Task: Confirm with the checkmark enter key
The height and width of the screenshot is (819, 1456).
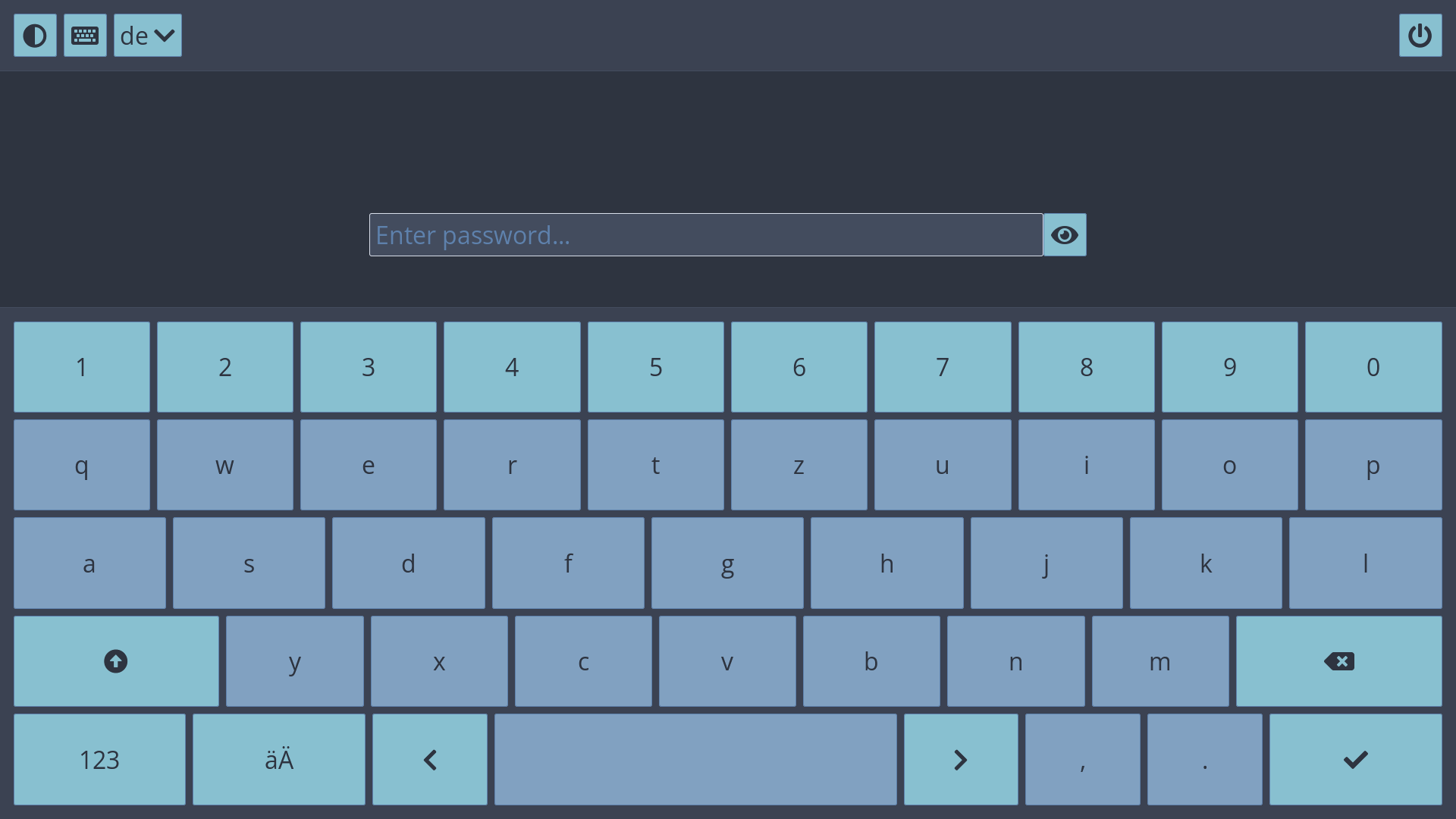Action: (x=1355, y=759)
